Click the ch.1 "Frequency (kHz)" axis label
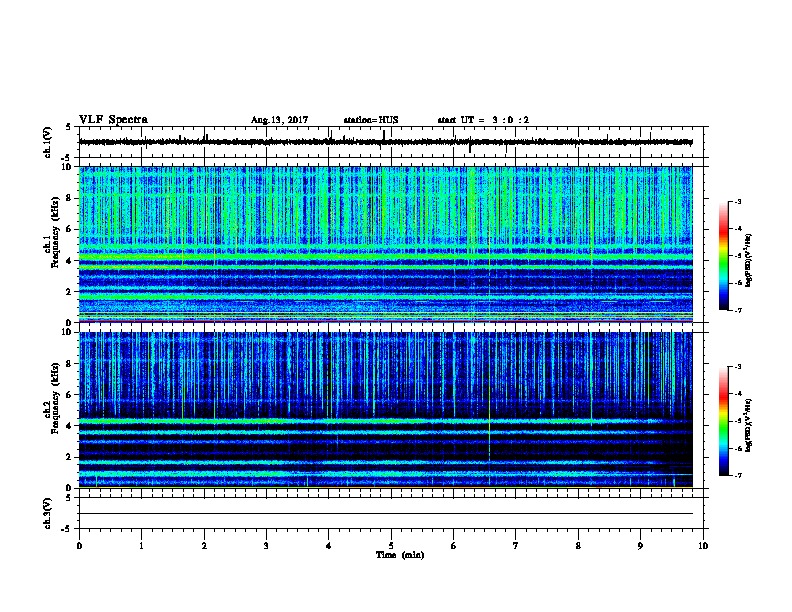This screenshot has width=792, height=612. (55, 232)
